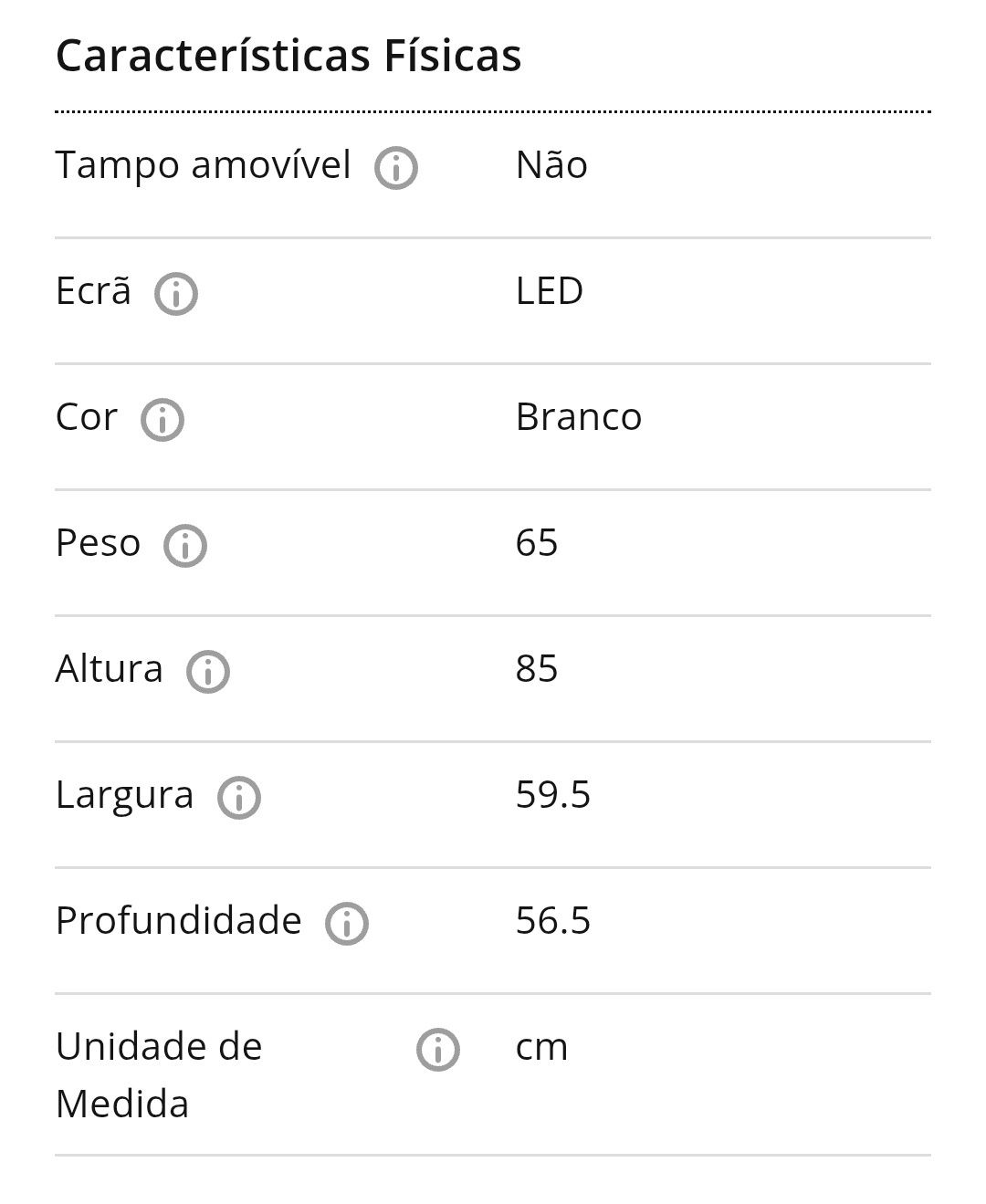Click the weight value 65
986x1204 pixels.
point(537,543)
